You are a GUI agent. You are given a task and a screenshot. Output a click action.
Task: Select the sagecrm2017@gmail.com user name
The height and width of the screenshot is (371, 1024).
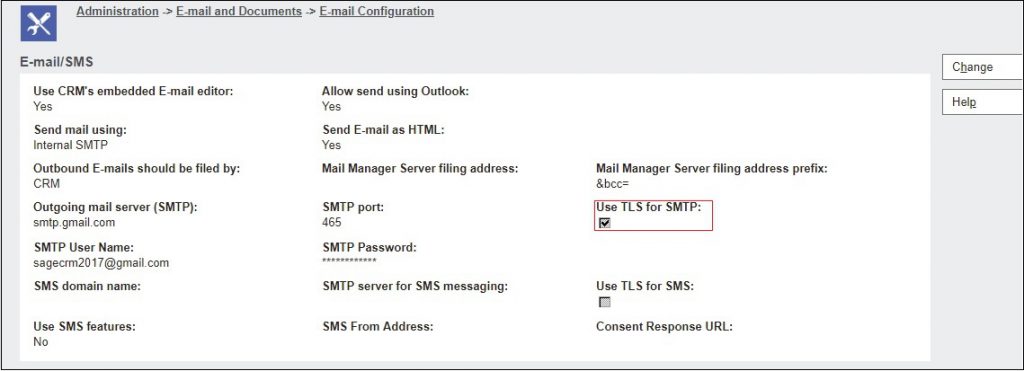click(x=101, y=263)
